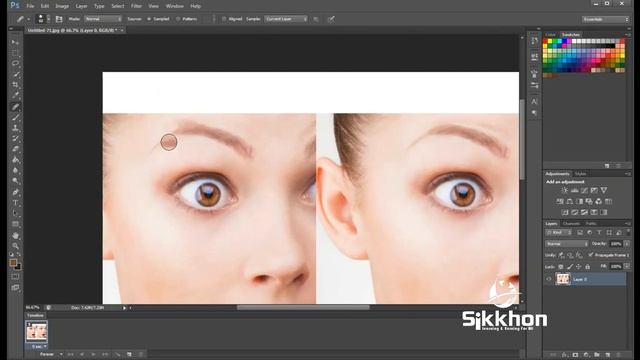Image resolution: width=640 pixels, height=360 pixels.
Task: Select the Eraser tool
Action: (15, 149)
